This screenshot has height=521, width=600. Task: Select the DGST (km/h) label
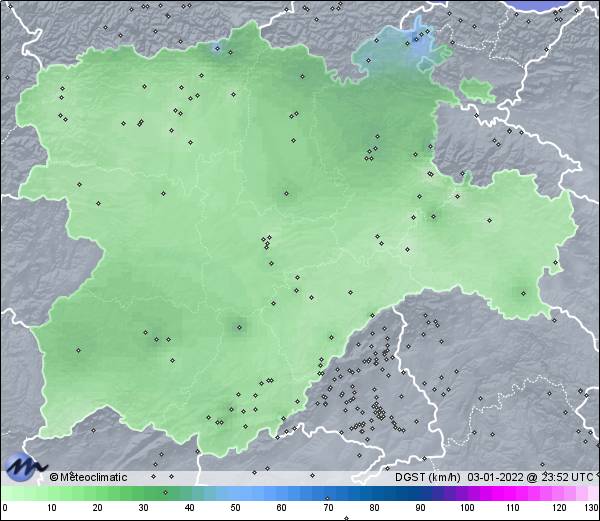click(x=427, y=477)
